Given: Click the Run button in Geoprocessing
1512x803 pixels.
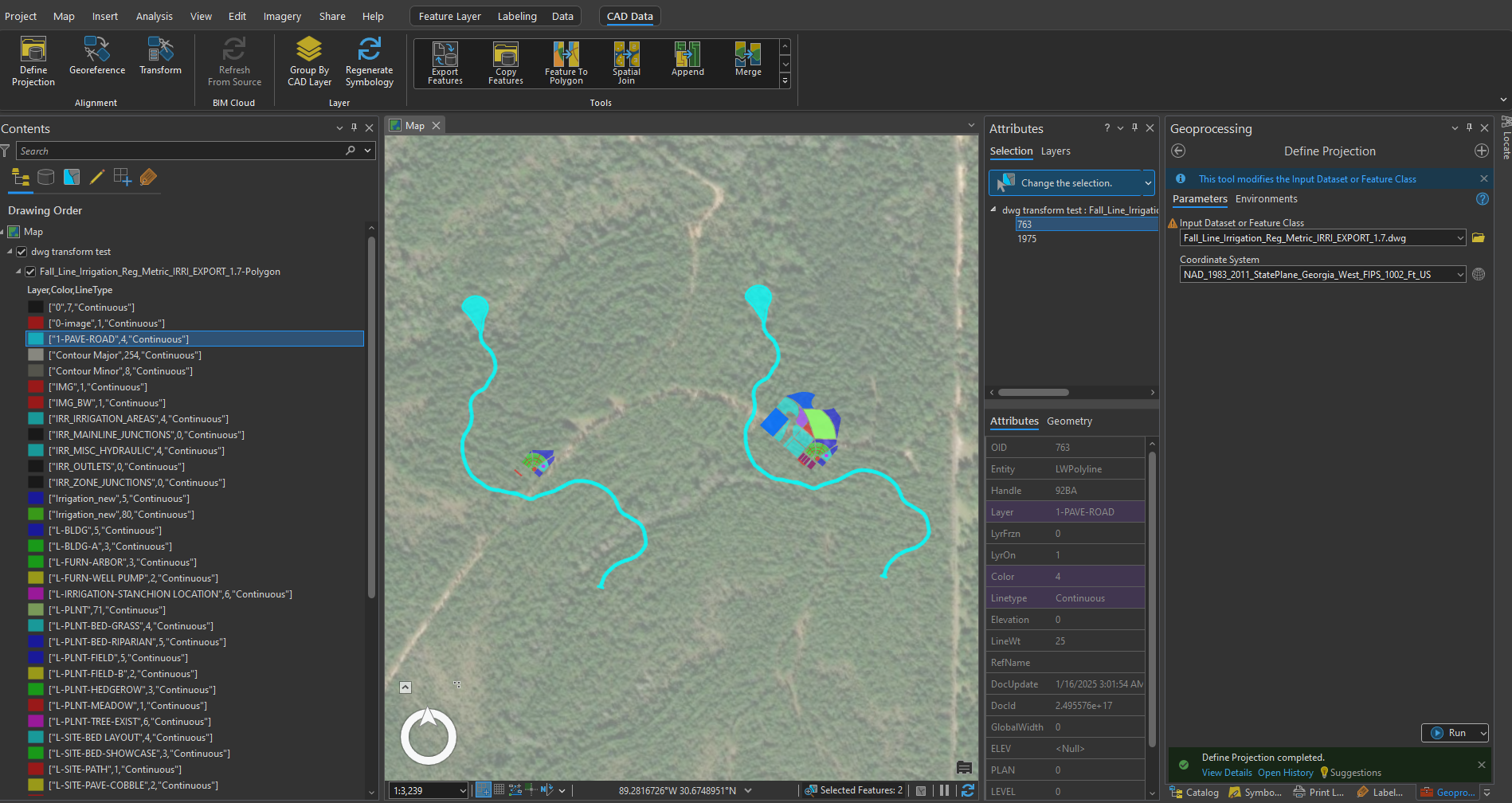Looking at the screenshot, I should coord(1455,732).
